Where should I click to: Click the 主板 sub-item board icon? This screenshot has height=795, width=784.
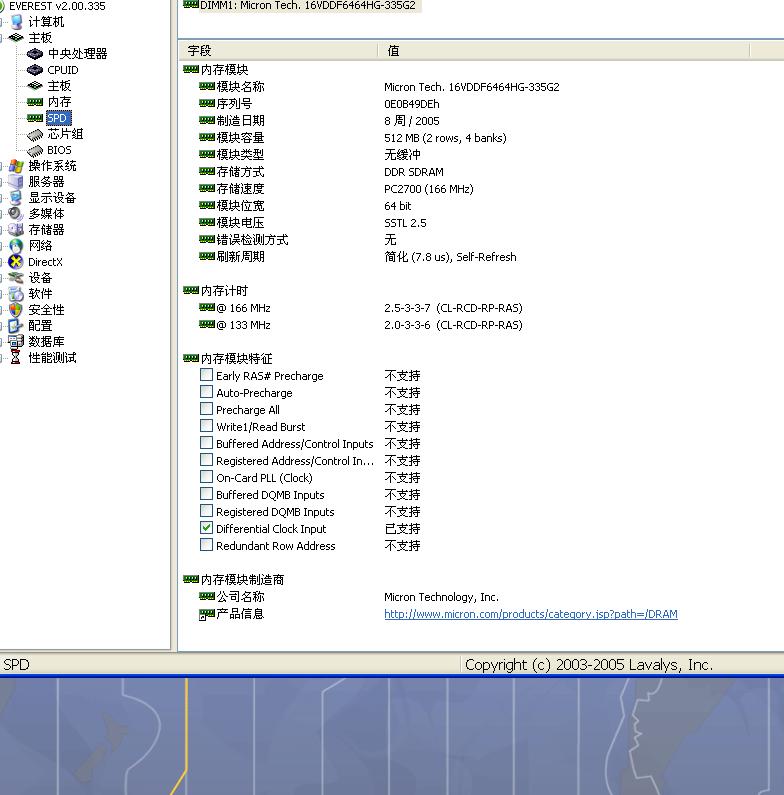pyautogui.click(x=34, y=86)
